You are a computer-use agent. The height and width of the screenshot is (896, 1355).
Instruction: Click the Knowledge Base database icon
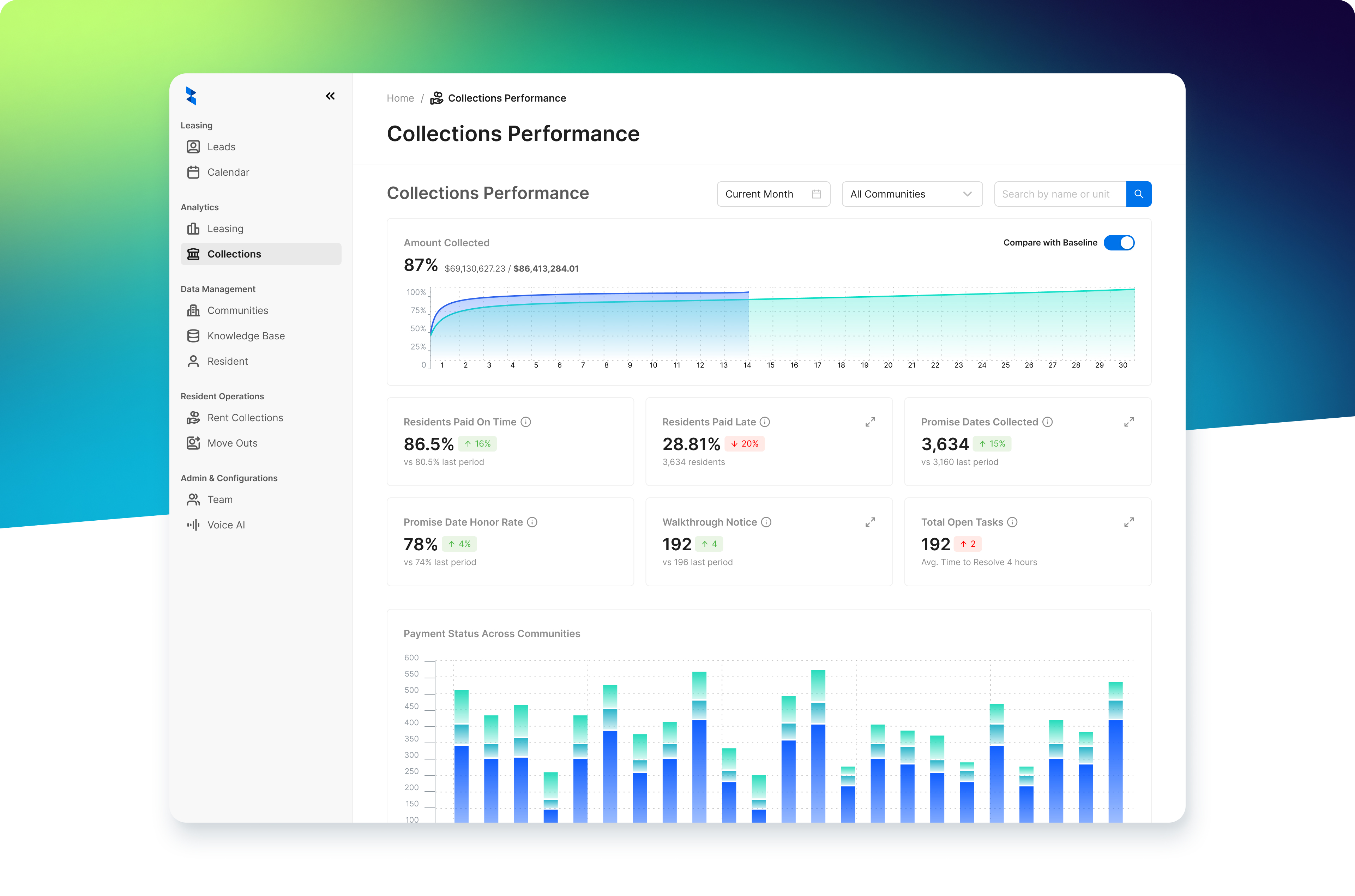[x=194, y=335]
